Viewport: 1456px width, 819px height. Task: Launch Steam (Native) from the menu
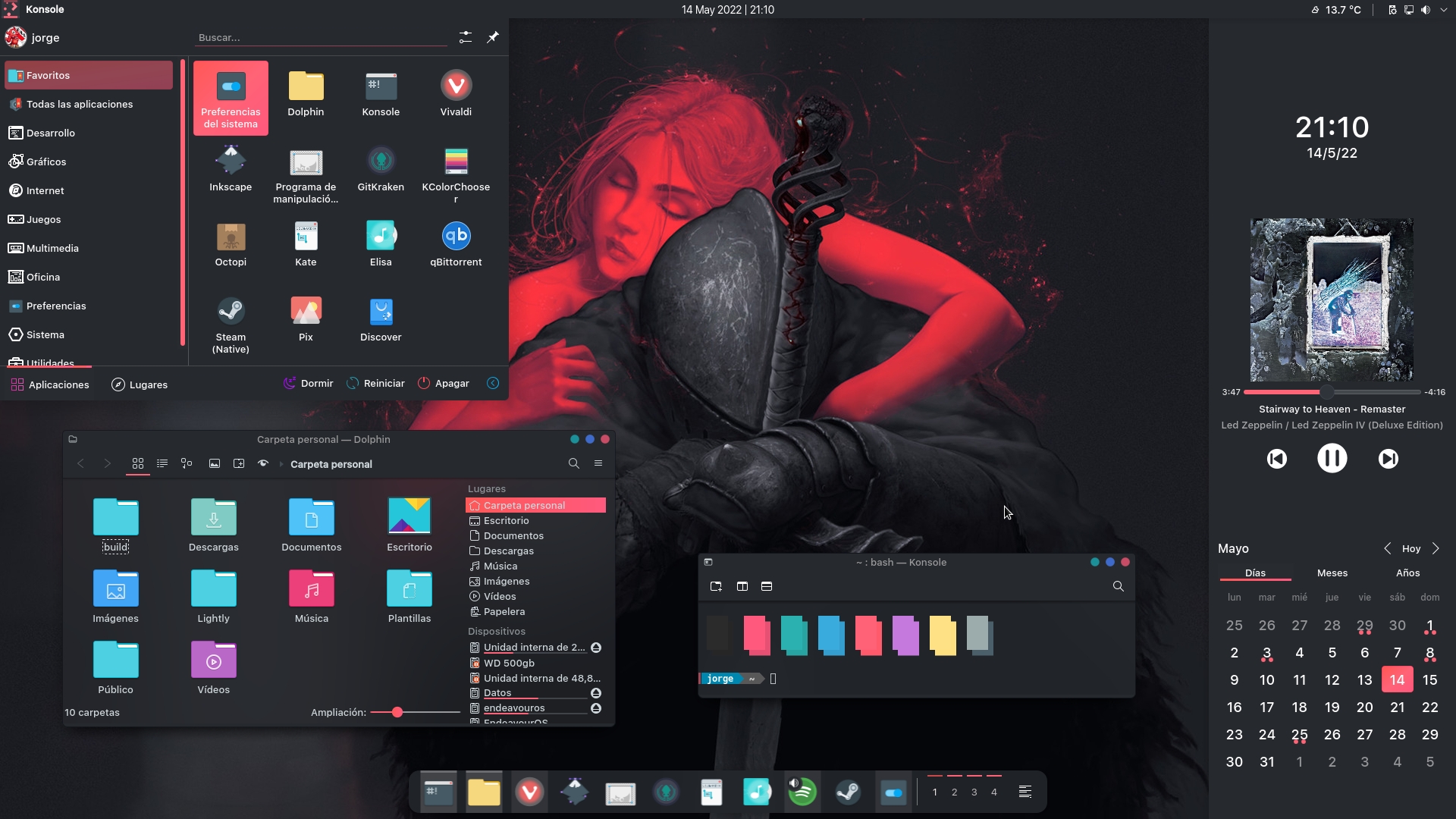click(x=231, y=325)
